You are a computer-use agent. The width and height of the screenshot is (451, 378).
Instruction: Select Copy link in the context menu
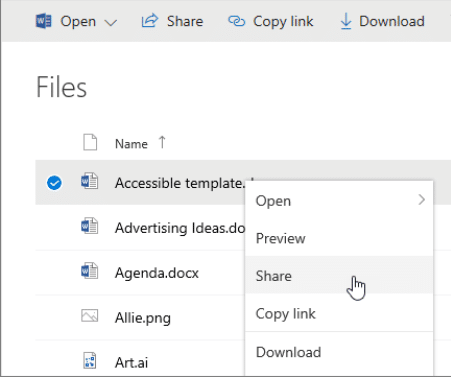[339, 313]
